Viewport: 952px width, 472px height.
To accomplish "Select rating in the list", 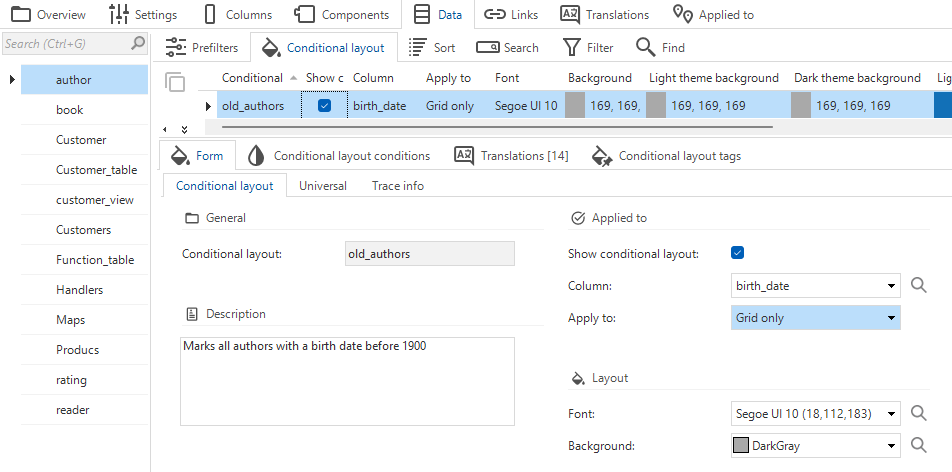I will (x=84, y=380).
